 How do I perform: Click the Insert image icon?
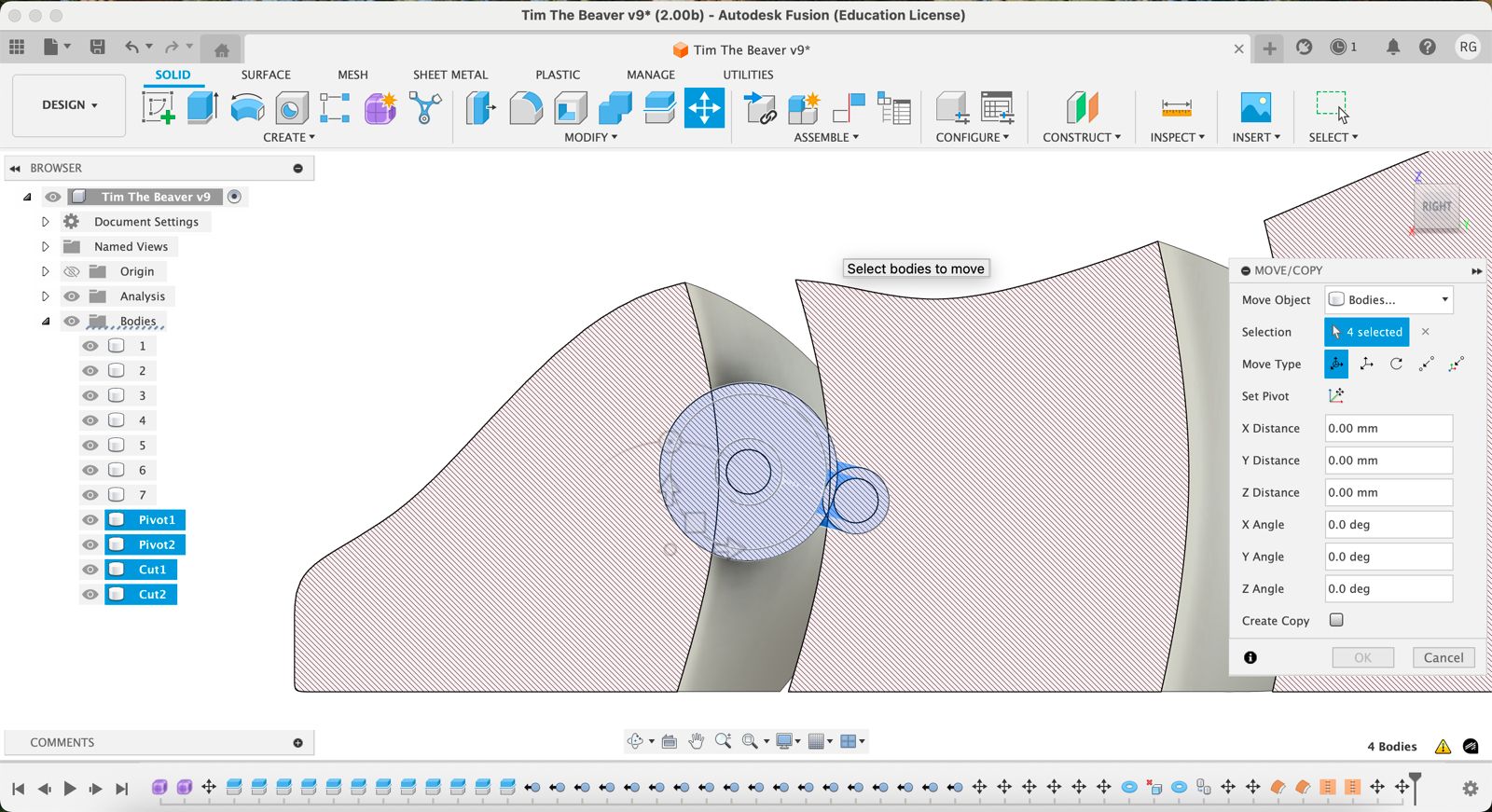click(x=1255, y=108)
